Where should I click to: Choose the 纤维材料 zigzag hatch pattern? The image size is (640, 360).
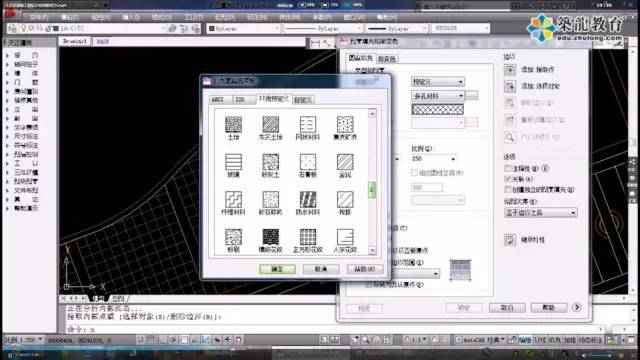point(233,200)
